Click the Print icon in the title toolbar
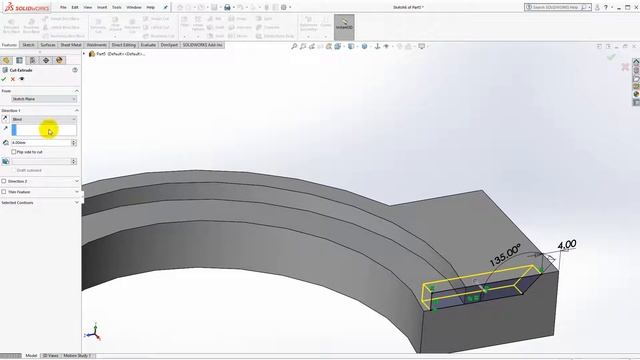Viewport: 640px width, 360px height. 227,7
